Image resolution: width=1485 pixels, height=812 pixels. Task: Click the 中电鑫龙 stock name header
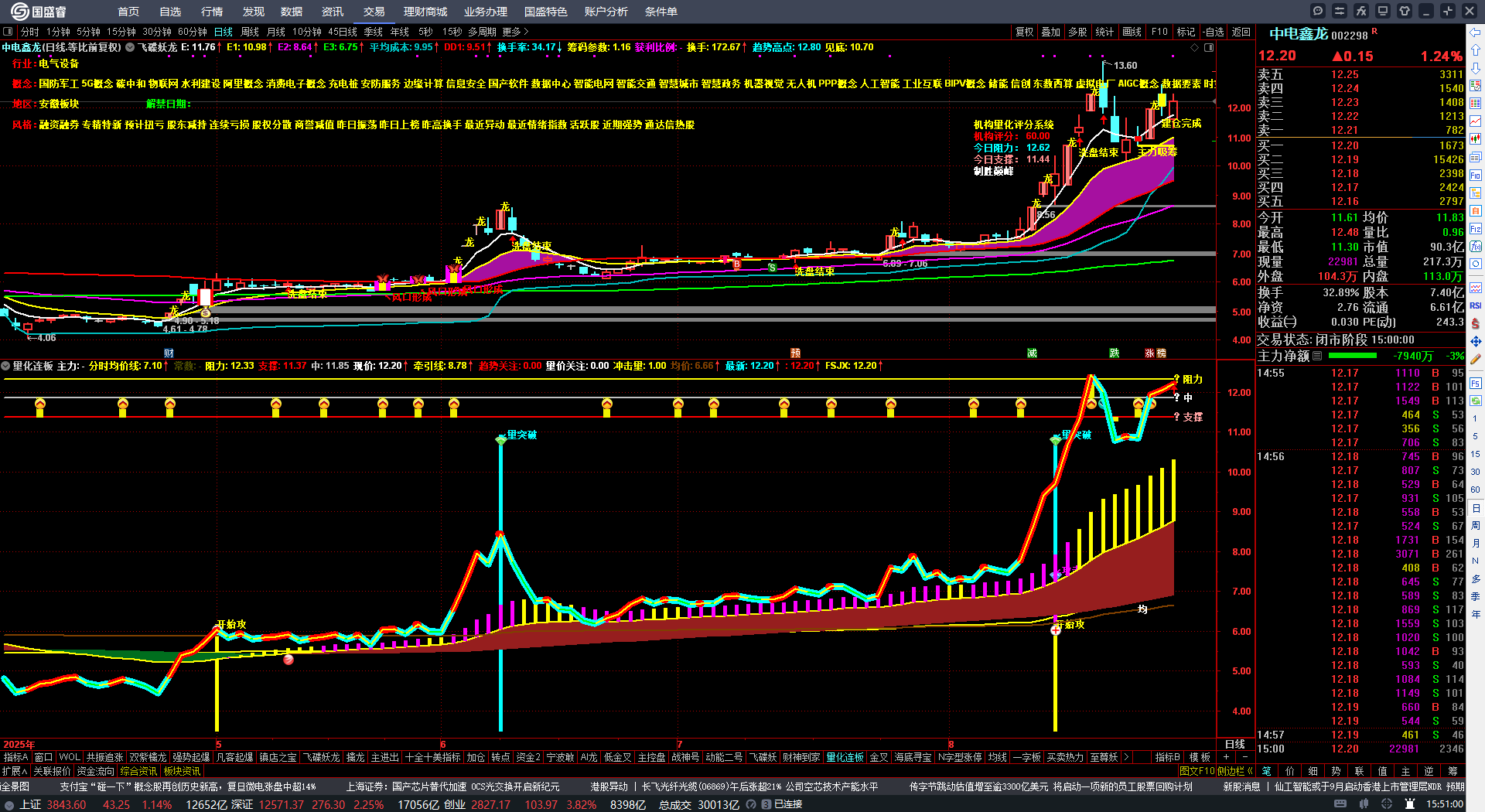tap(1299, 34)
